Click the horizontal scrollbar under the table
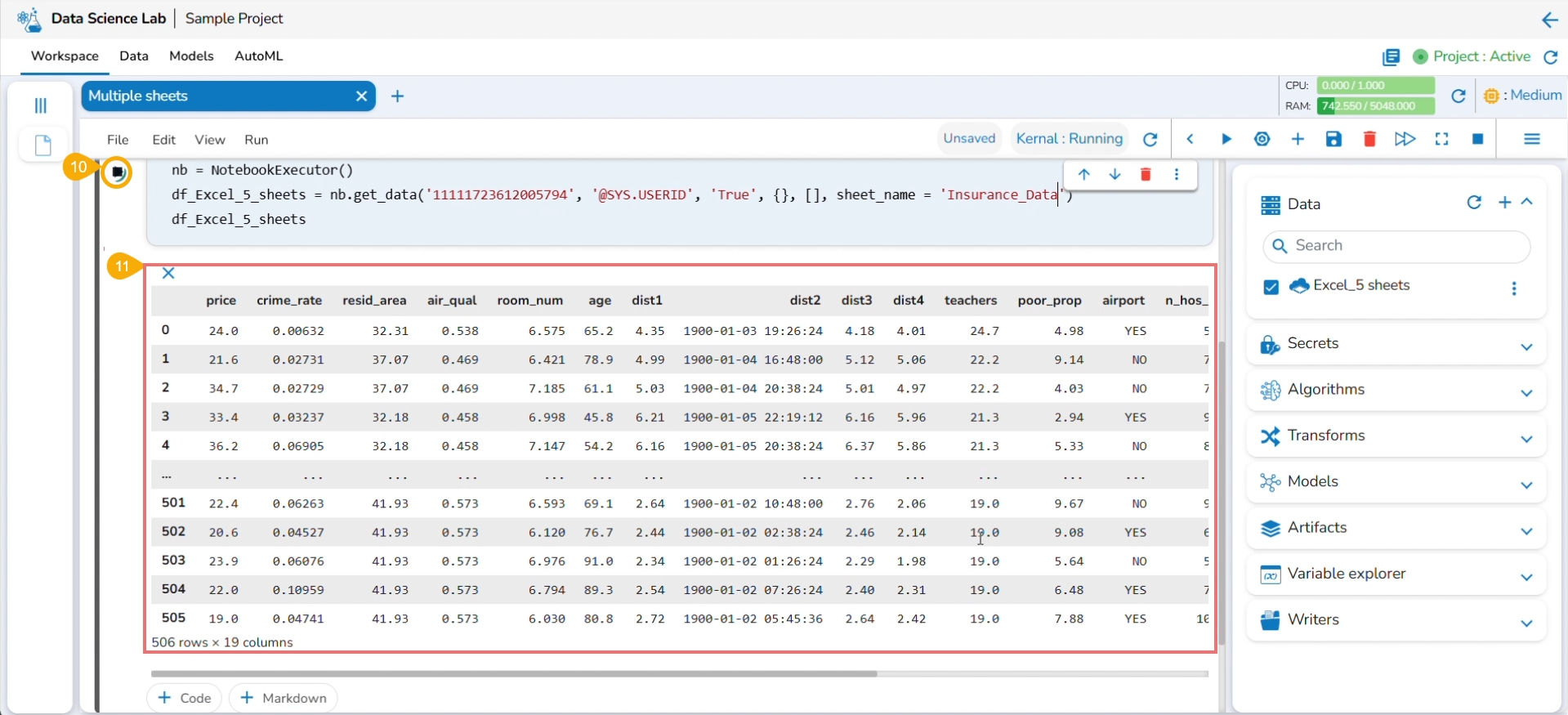The height and width of the screenshot is (715, 1568). pos(514,674)
